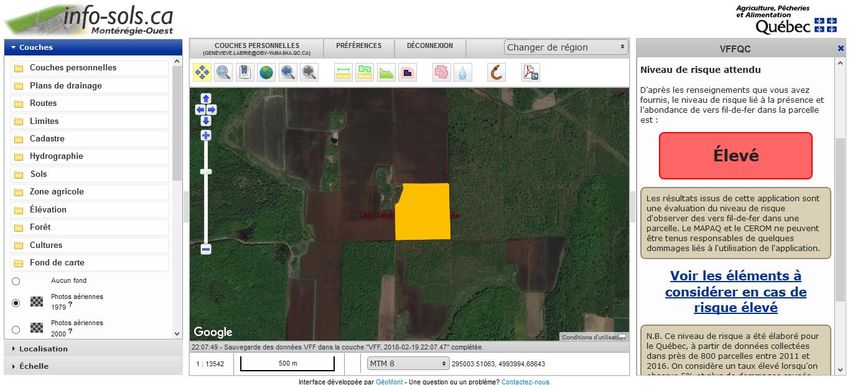The width and height of the screenshot is (850, 385).
Task: Zoom out with the minus button
Action: (206, 249)
